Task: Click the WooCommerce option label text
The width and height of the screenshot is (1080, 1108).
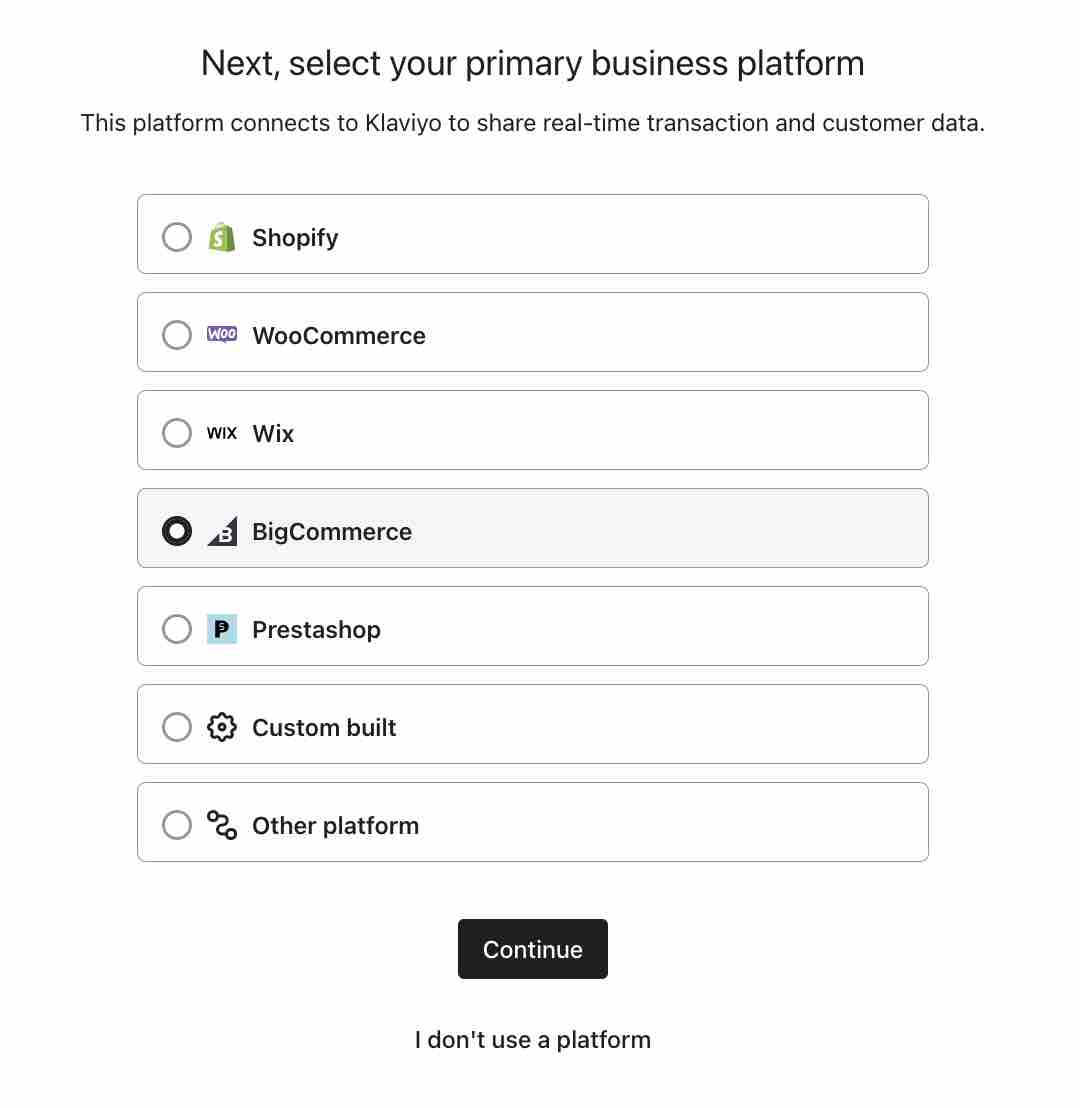Action: (338, 335)
